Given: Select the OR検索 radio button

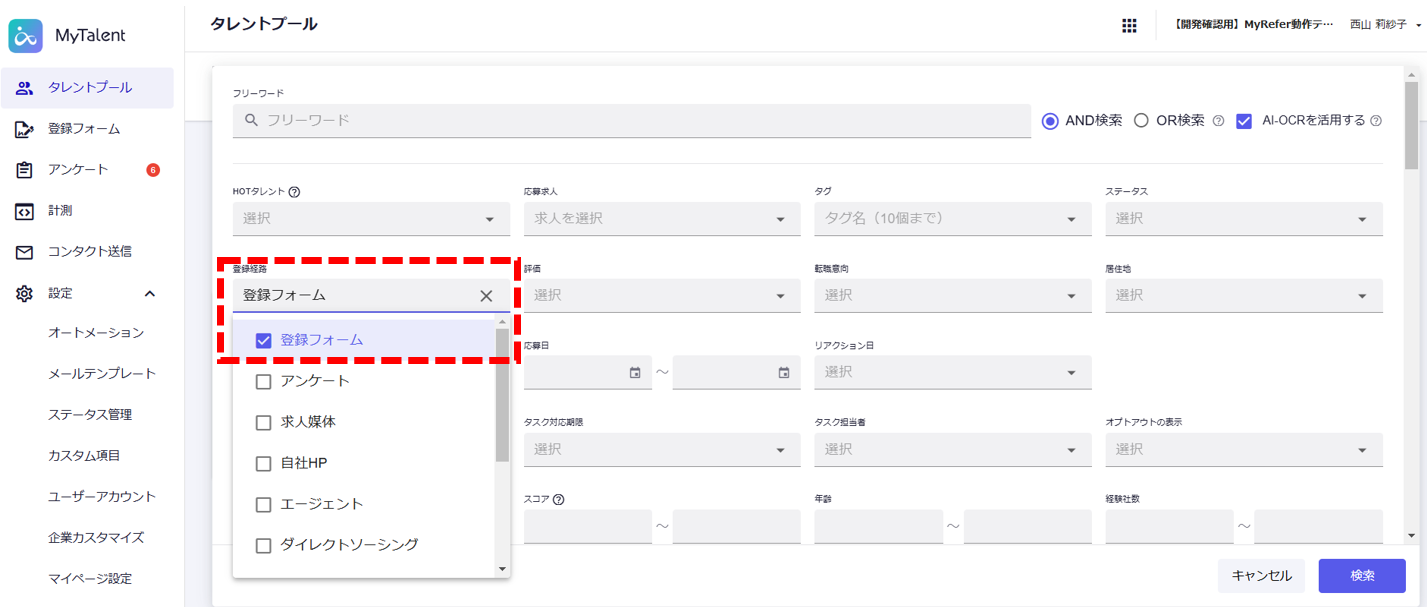Looking at the screenshot, I should (x=1141, y=121).
